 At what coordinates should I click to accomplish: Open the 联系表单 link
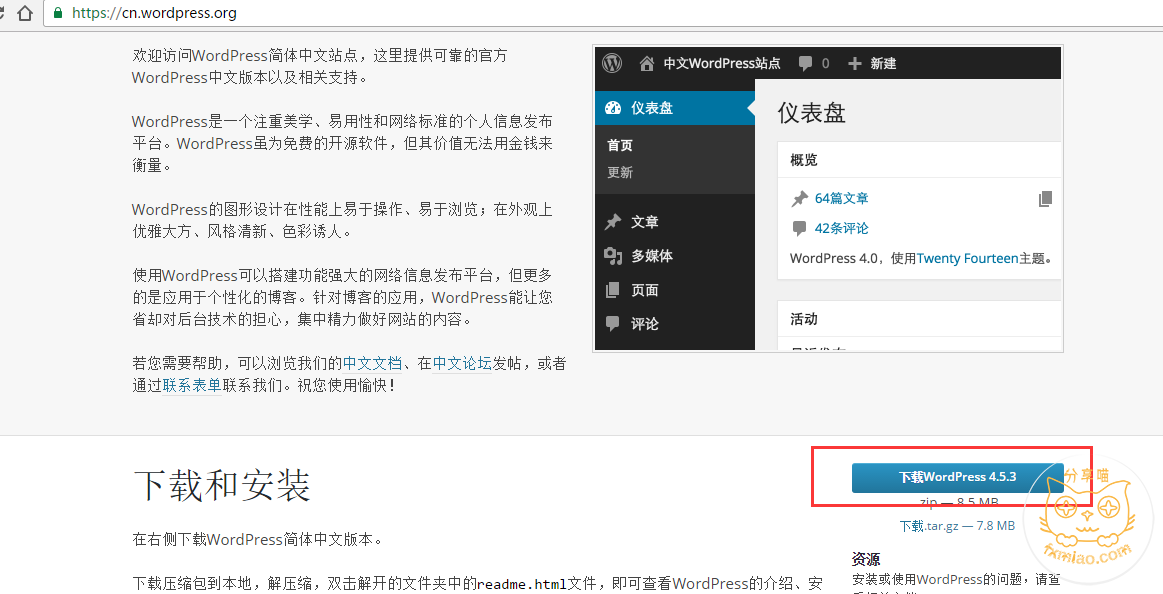coord(192,386)
